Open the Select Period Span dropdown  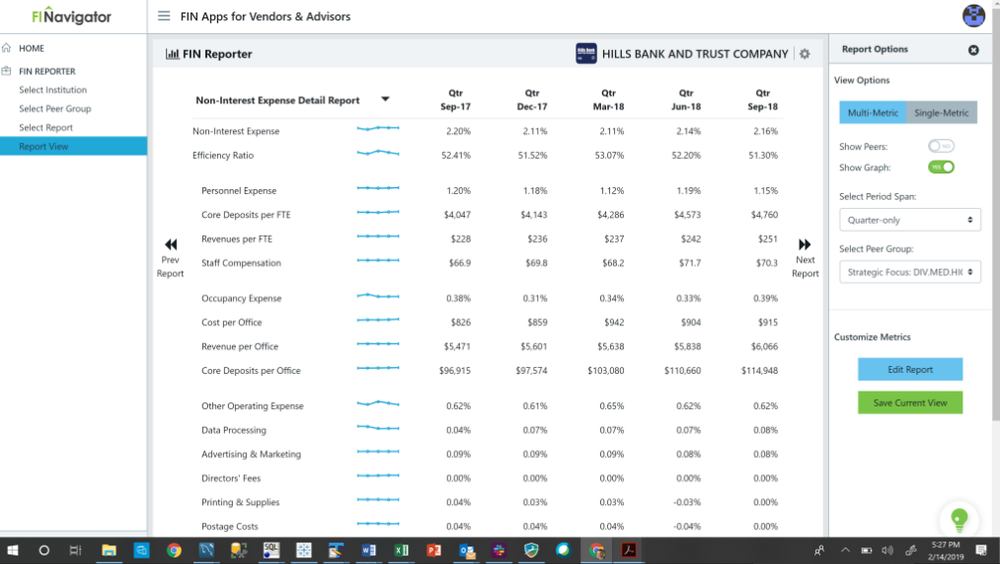(909, 220)
